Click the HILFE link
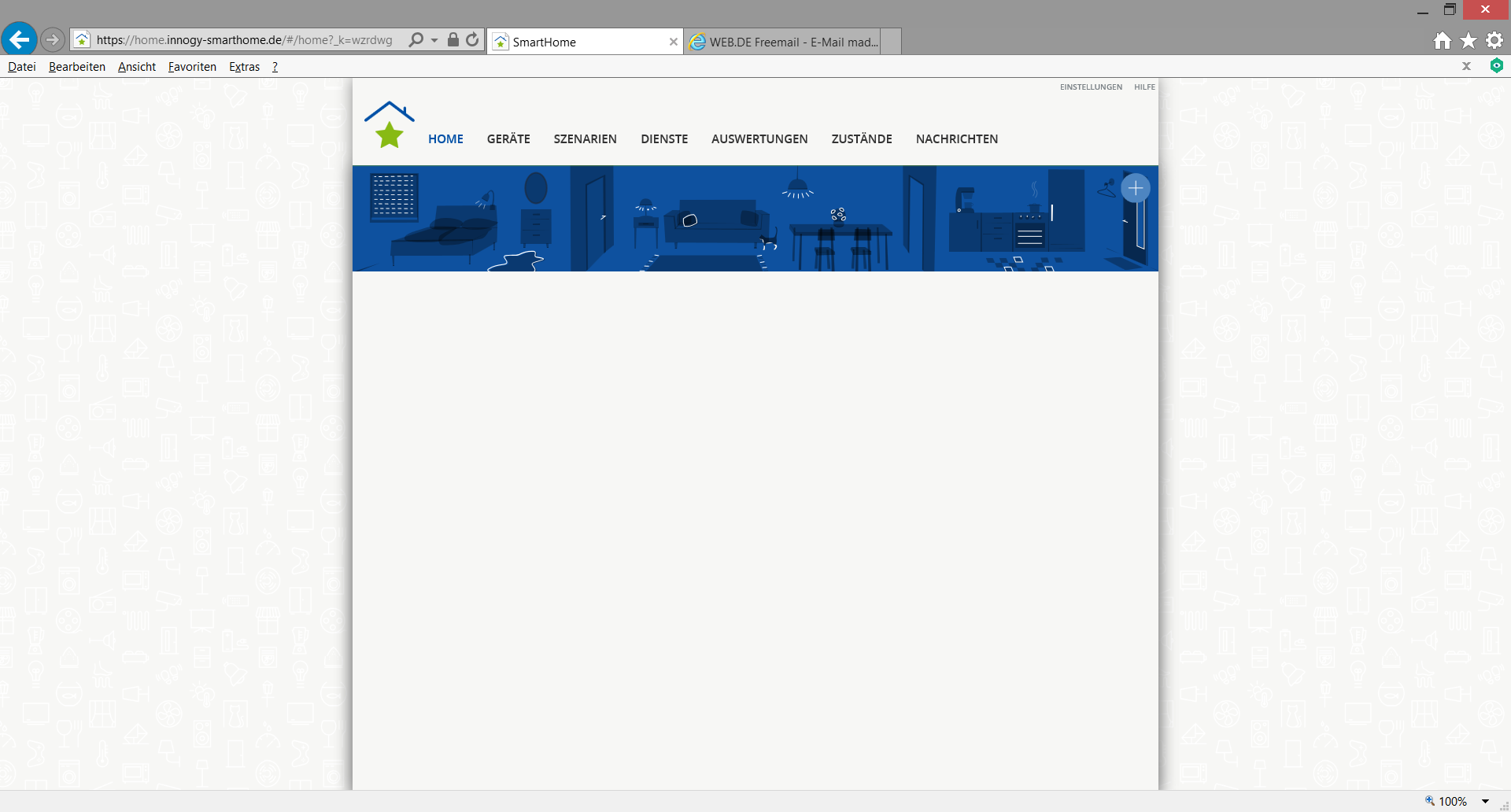This screenshot has height=812, width=1511. coord(1144,87)
